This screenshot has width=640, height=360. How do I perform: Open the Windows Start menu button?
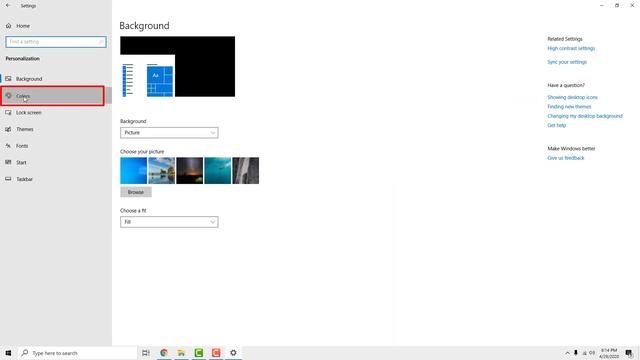[x=8, y=353]
